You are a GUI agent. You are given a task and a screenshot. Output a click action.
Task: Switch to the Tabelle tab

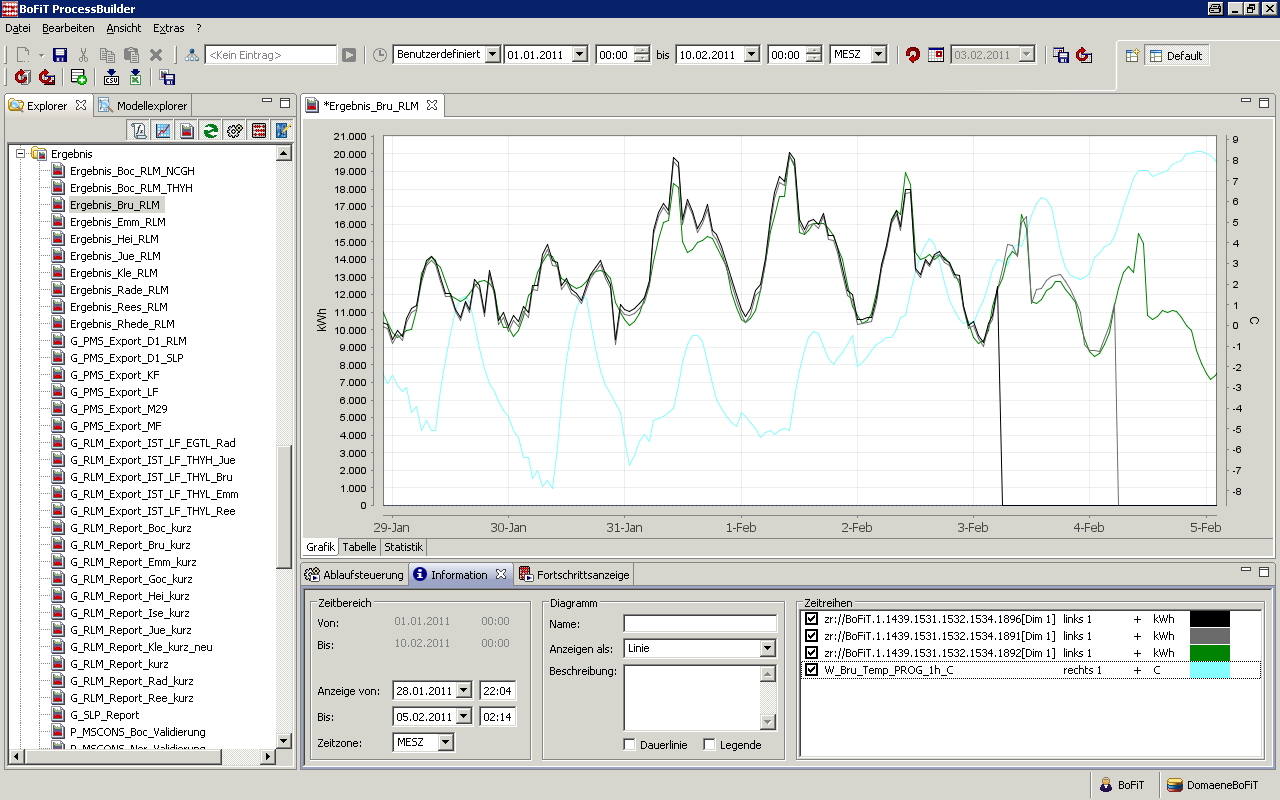[359, 547]
